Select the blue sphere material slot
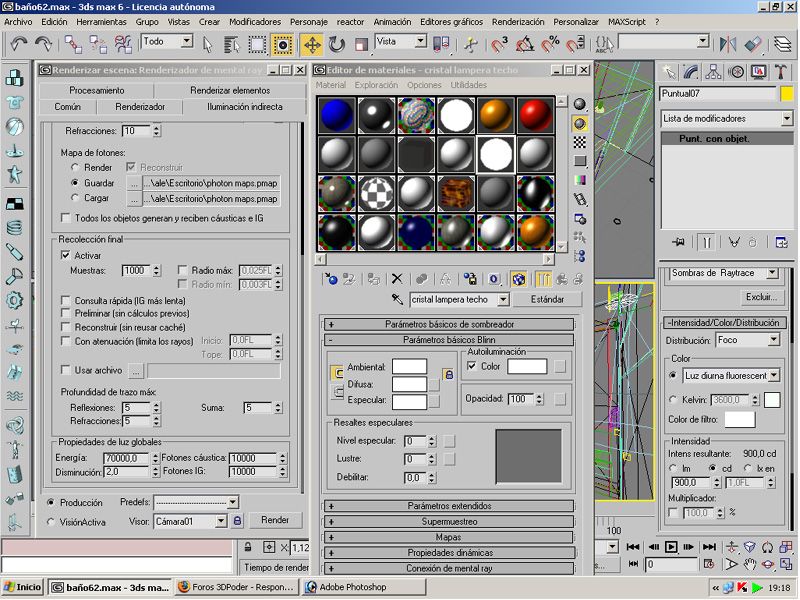 (x=336, y=115)
